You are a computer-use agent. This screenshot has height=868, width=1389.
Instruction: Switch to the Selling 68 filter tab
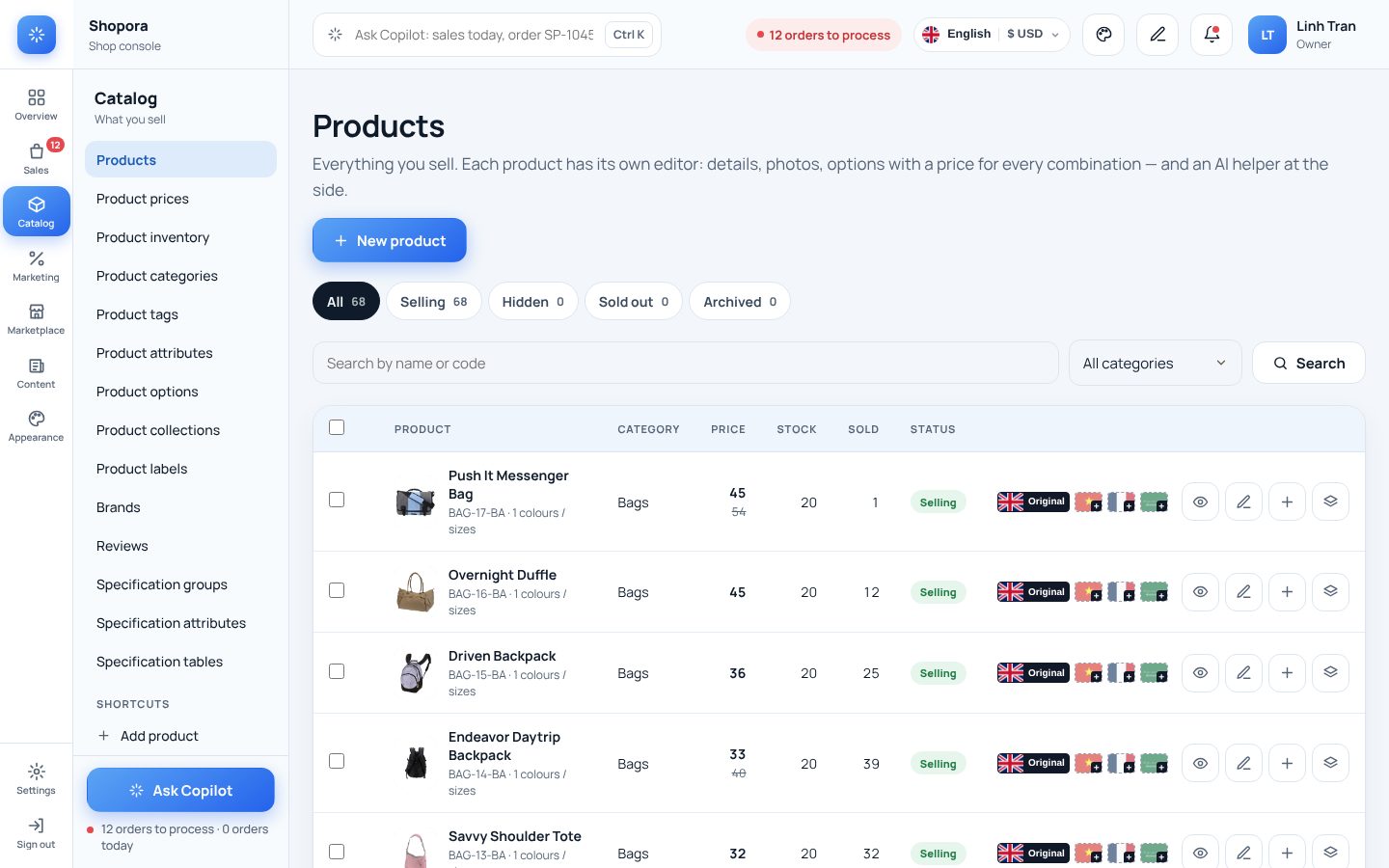(434, 302)
